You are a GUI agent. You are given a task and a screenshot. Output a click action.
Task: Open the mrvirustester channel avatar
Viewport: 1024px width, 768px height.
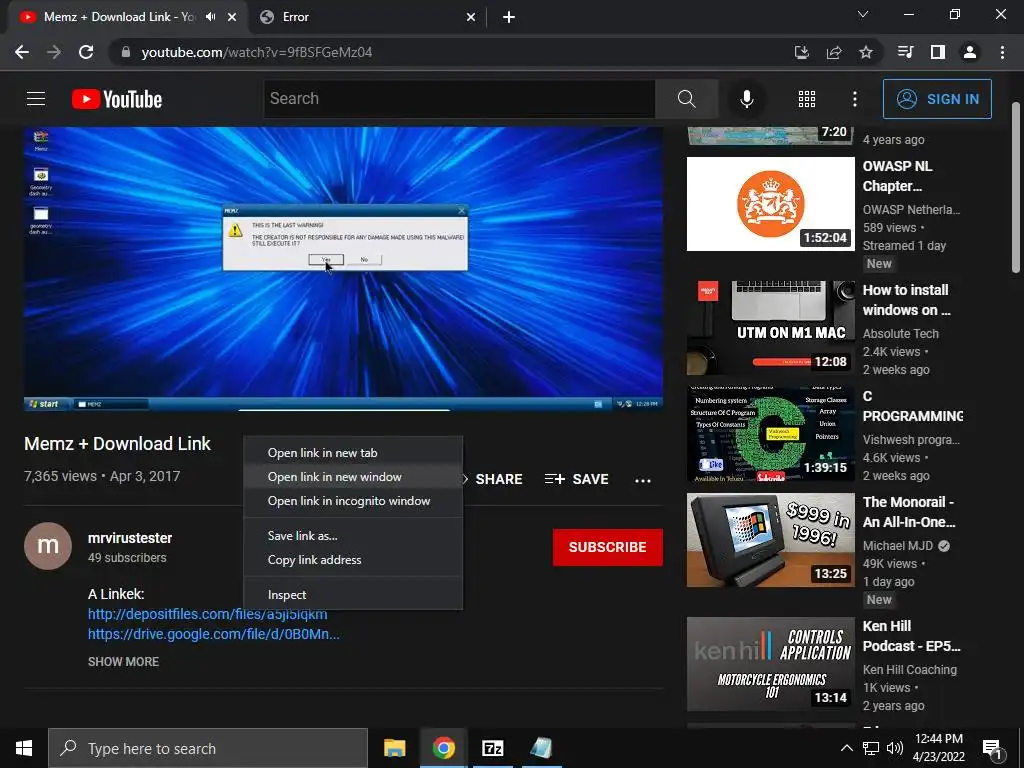click(x=48, y=546)
